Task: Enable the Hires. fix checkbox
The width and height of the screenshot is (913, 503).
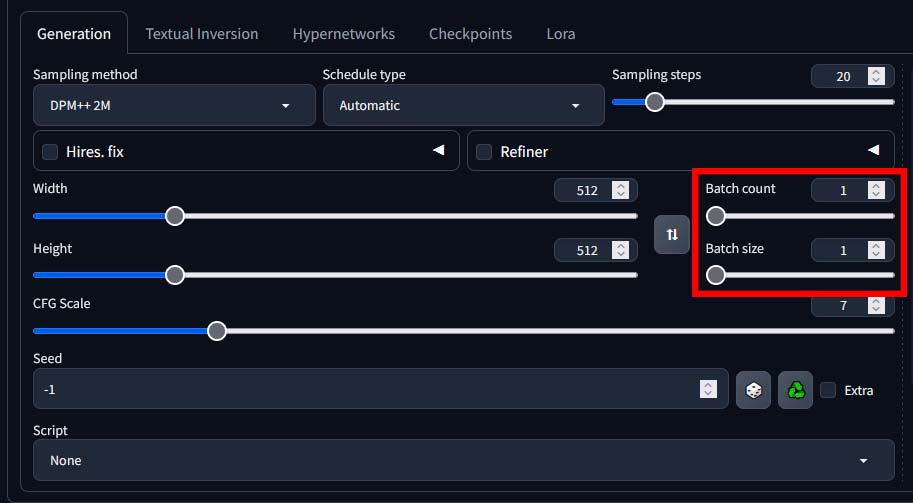Action: 50,152
